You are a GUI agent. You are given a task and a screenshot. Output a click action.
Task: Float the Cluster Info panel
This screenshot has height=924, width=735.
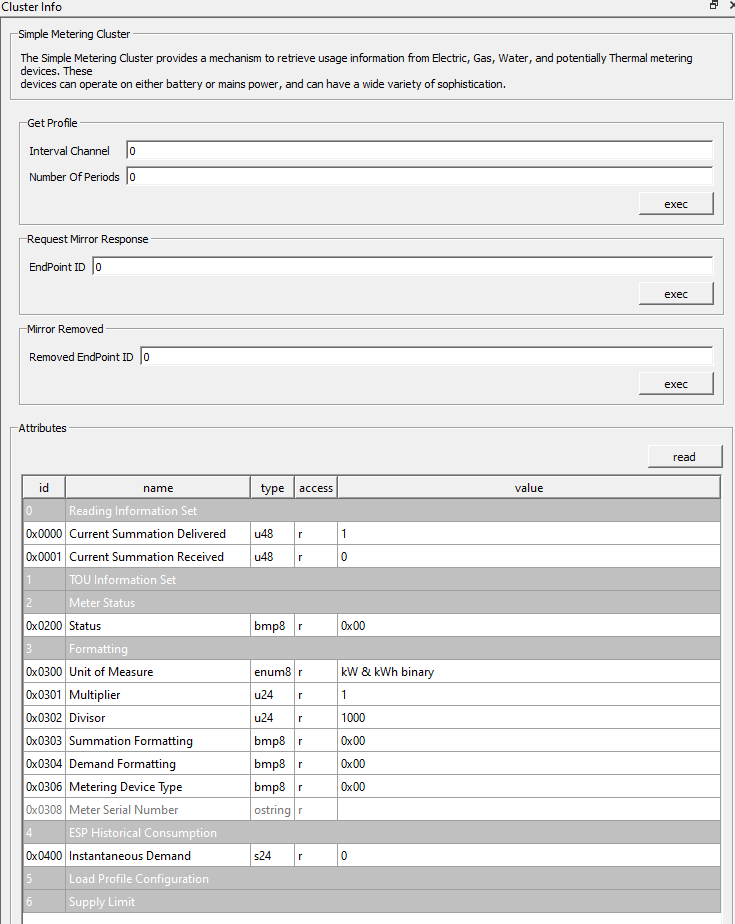[711, 6]
